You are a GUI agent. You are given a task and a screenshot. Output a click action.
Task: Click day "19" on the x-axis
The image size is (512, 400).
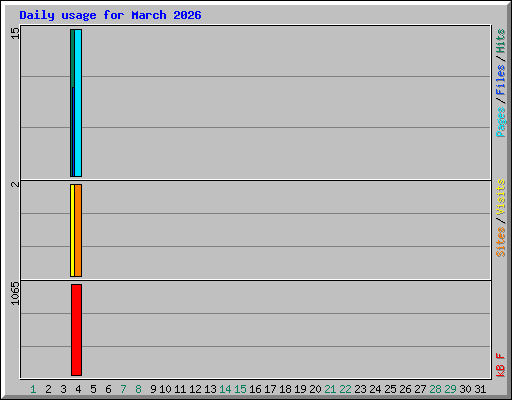pos(300,389)
